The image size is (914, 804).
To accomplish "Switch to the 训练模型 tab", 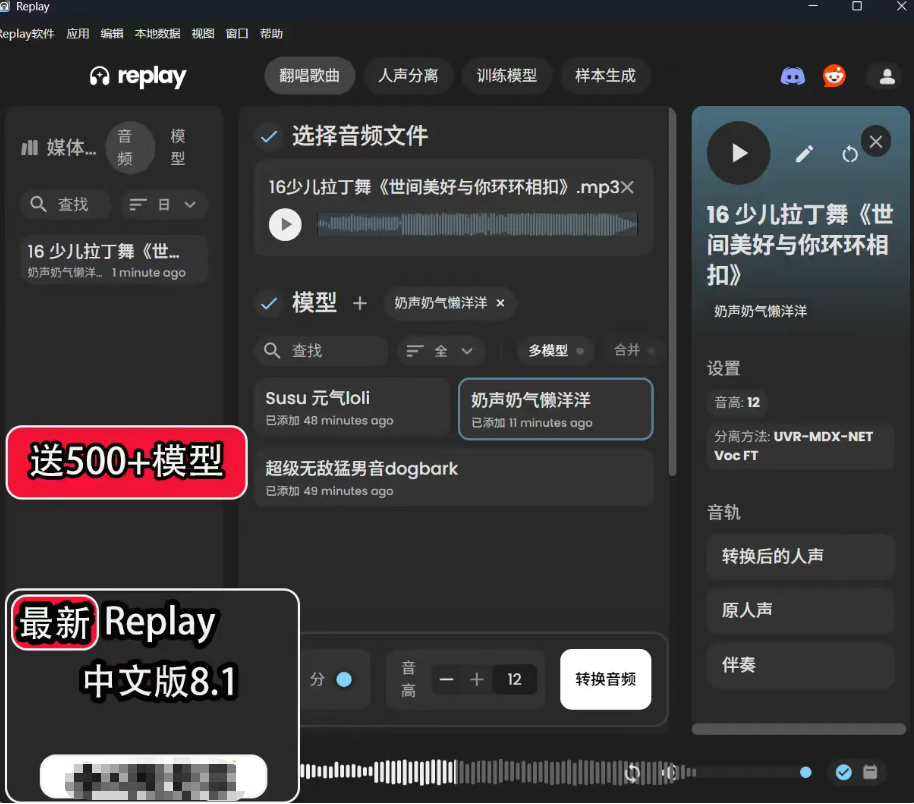I will [507, 76].
